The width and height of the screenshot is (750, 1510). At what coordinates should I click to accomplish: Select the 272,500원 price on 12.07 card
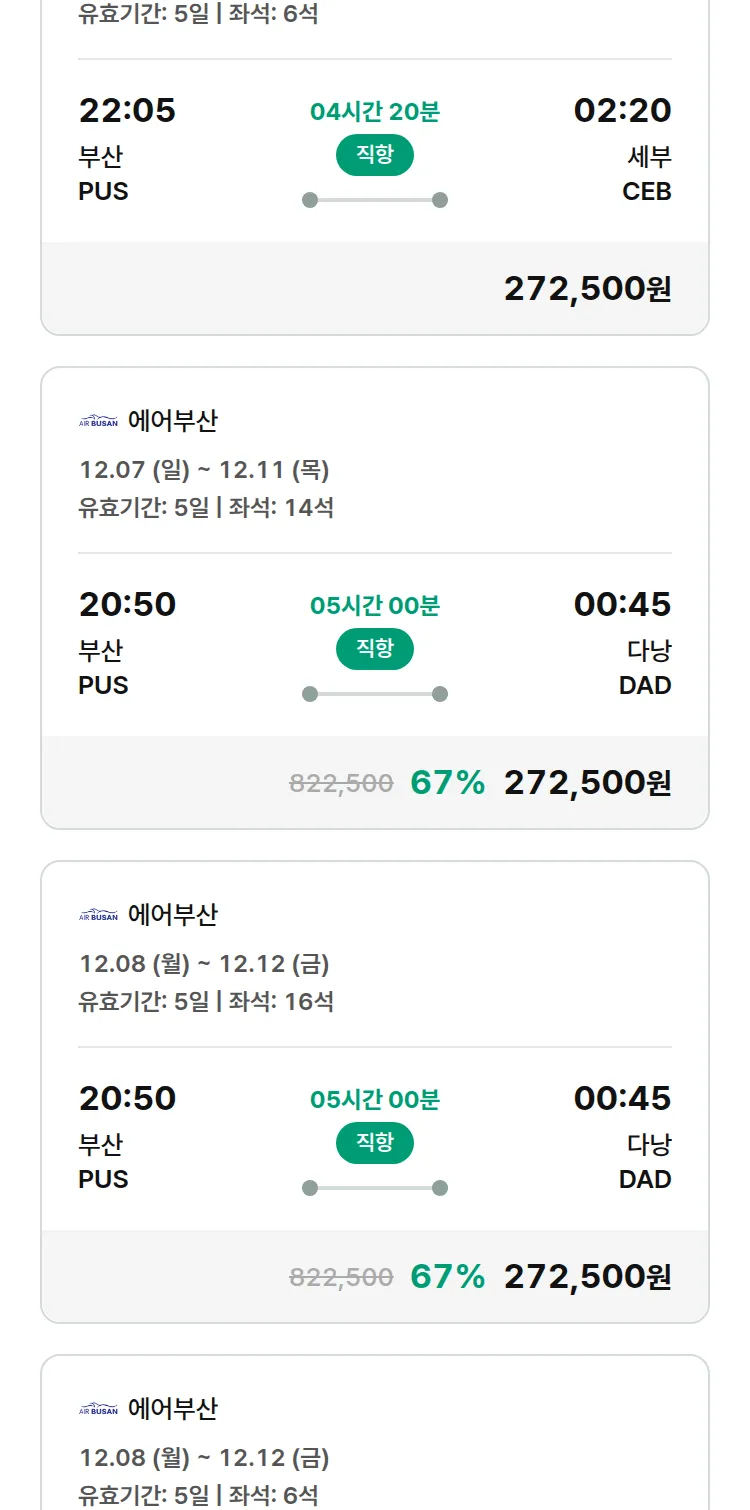[587, 783]
